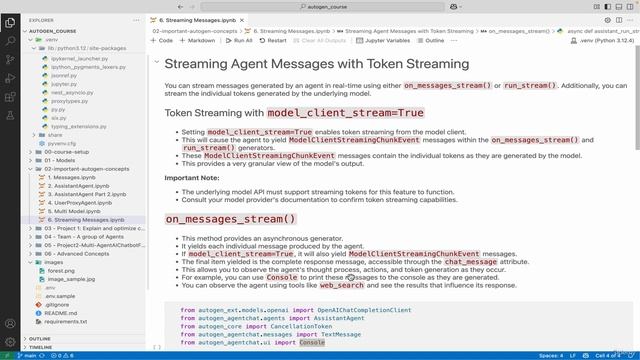Open the Search view in activity bar
The image size is (640, 360).
click(x=10, y=41)
